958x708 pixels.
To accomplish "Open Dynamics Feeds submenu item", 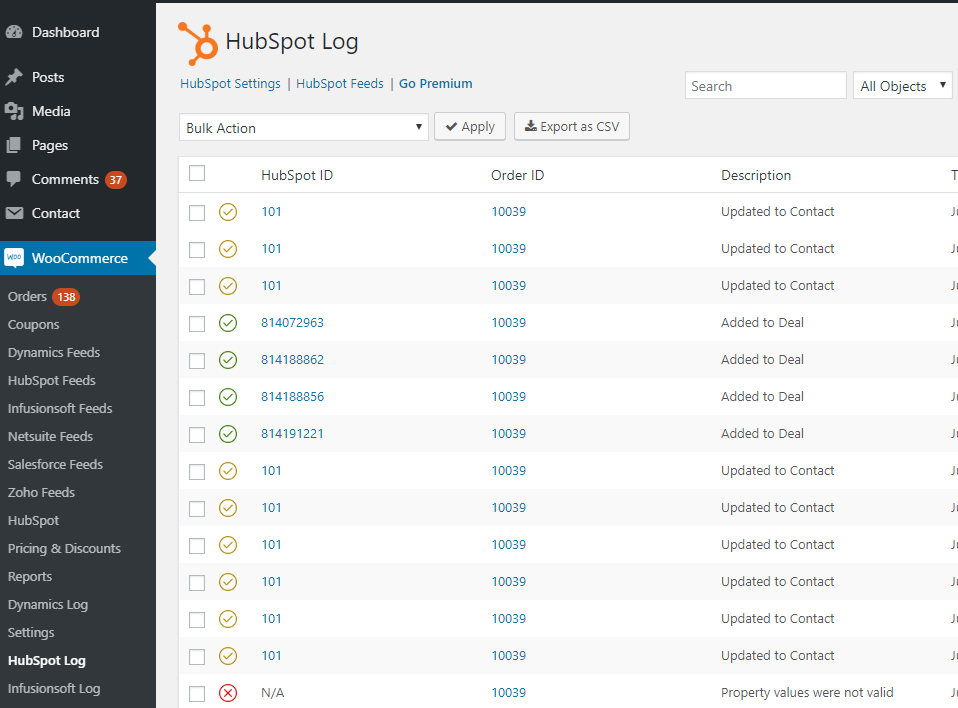I will 54,352.
